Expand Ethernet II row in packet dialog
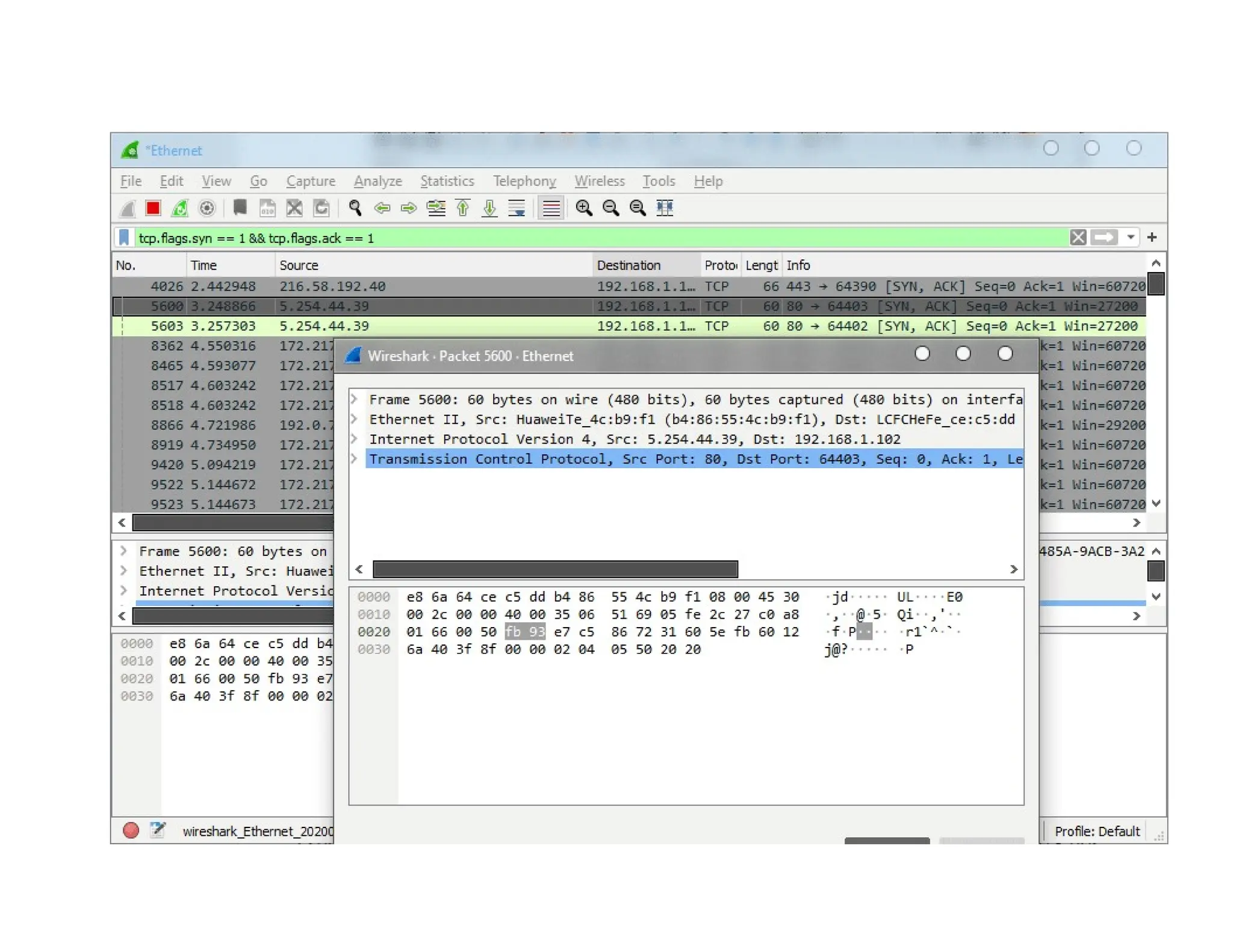 pyautogui.click(x=355, y=419)
